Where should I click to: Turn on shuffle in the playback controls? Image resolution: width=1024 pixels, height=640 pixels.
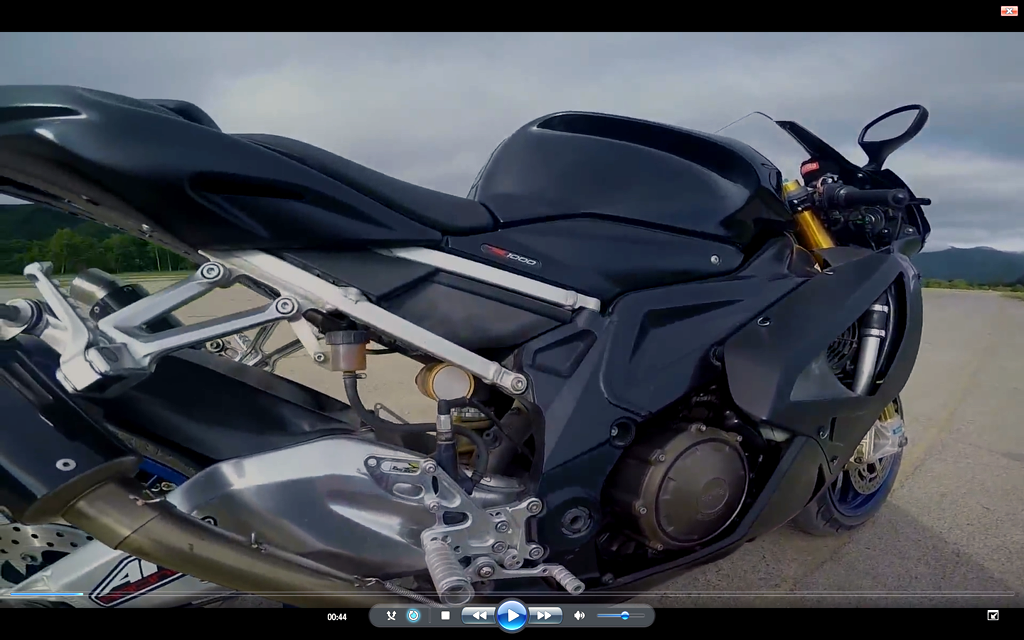tap(391, 615)
